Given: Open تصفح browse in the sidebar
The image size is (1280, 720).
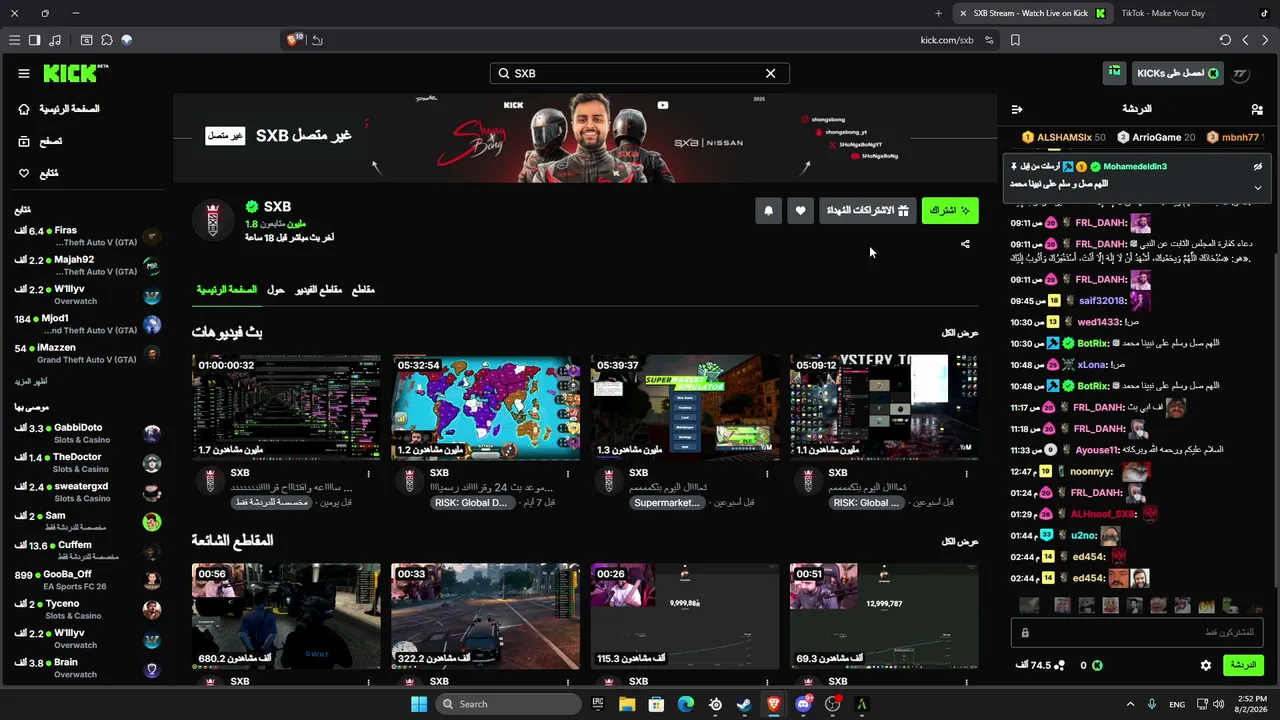Looking at the screenshot, I should coord(40,142).
